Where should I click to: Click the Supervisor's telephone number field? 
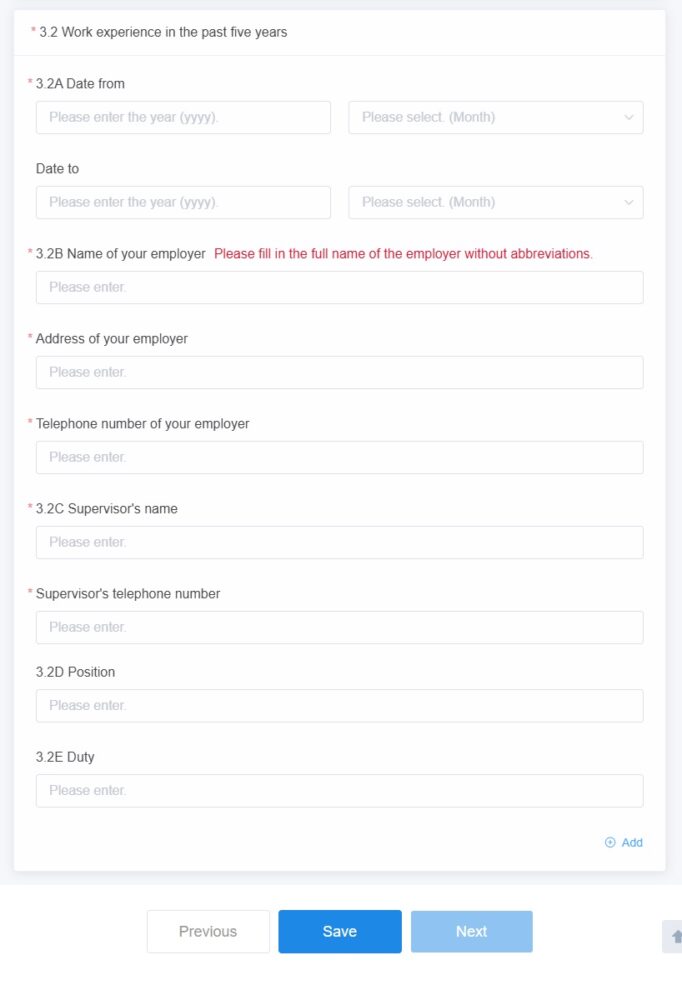pyautogui.click(x=339, y=627)
